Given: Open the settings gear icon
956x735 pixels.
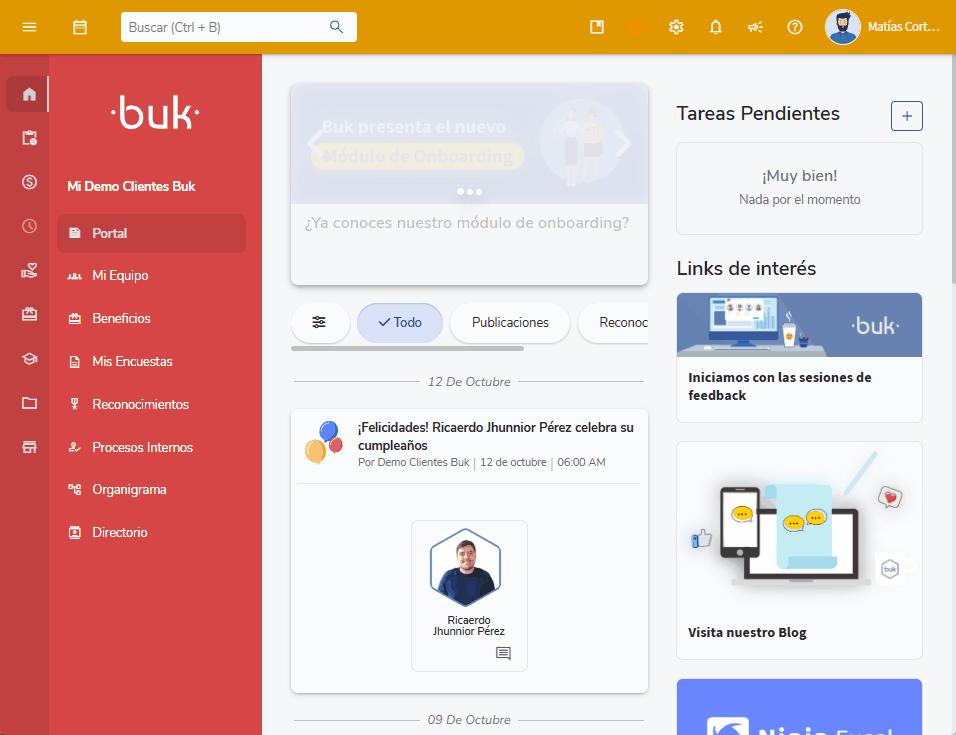Looking at the screenshot, I should pos(676,27).
